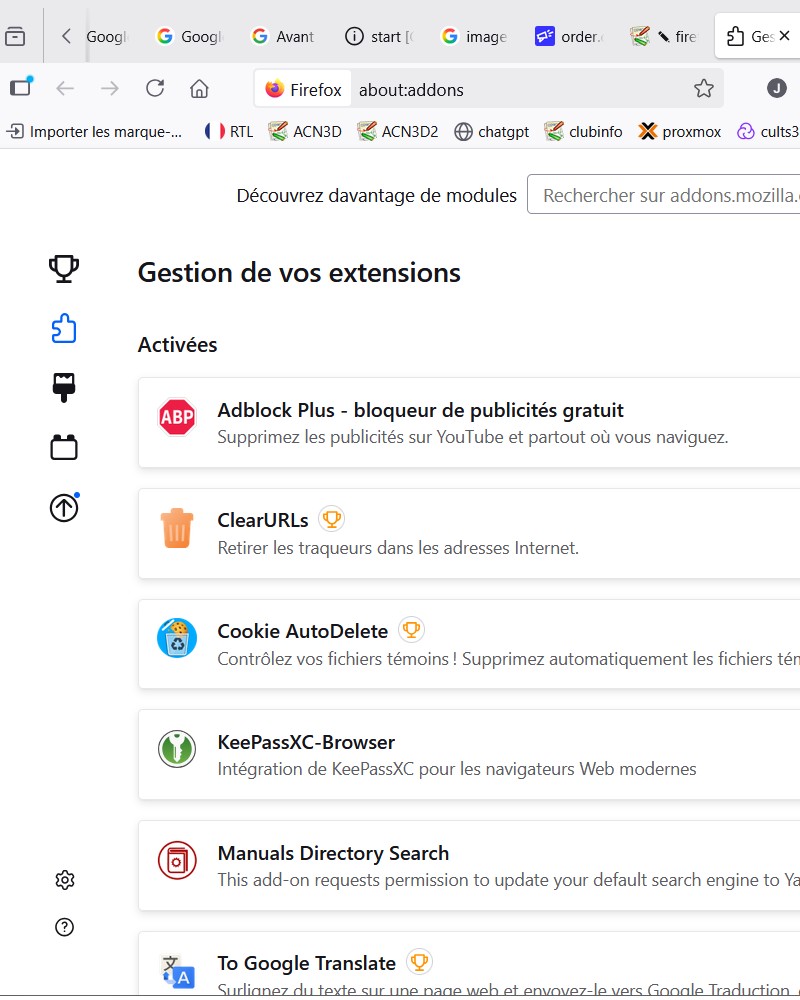The image size is (800, 1000).
Task: Open the Plugins category in sidebar
Action: (64, 447)
